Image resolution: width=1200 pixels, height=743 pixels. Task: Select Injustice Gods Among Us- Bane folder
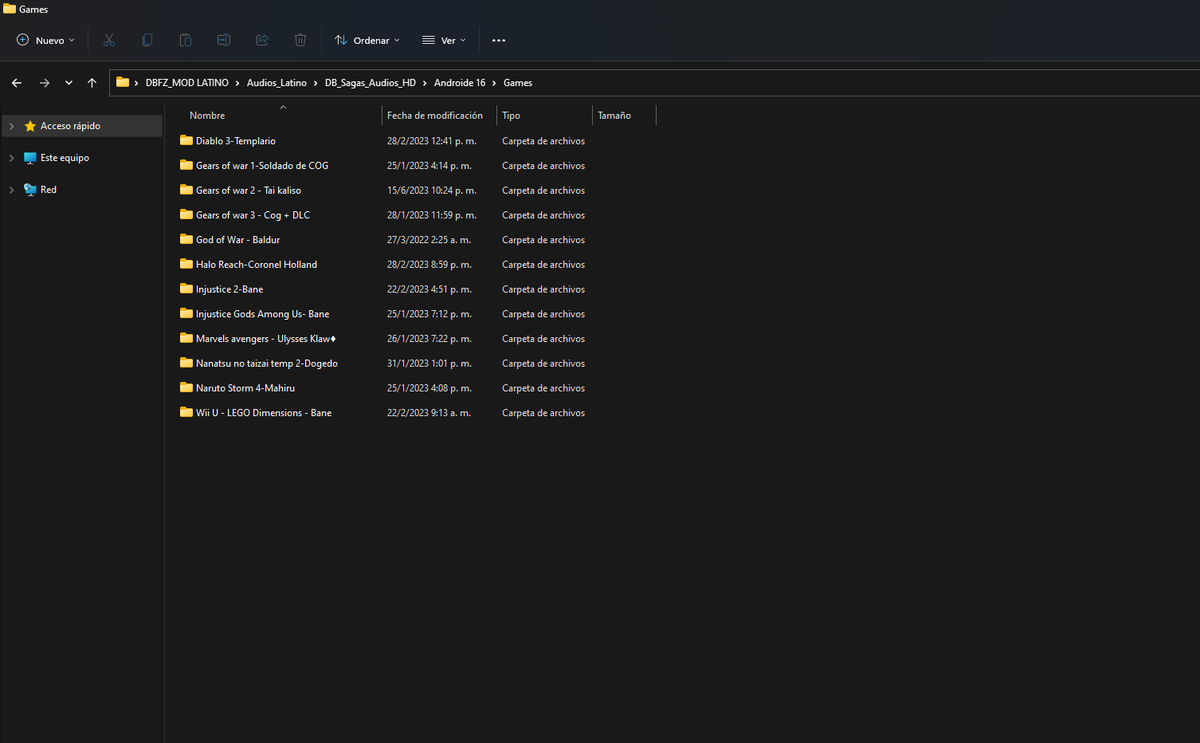click(263, 314)
